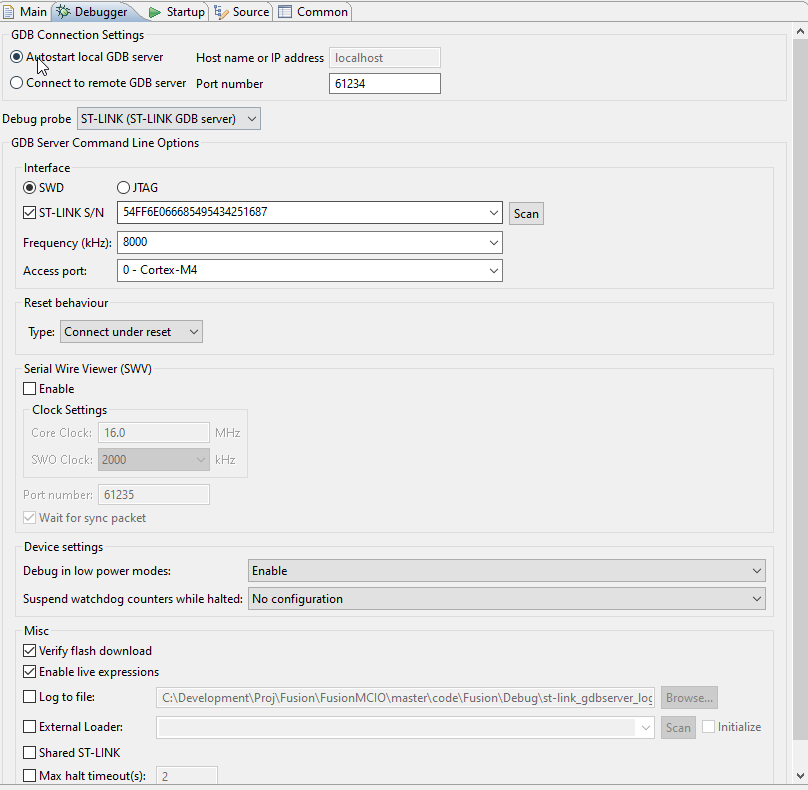The image size is (808, 790).
Task: Switch to the Startup tab
Action: (x=176, y=12)
